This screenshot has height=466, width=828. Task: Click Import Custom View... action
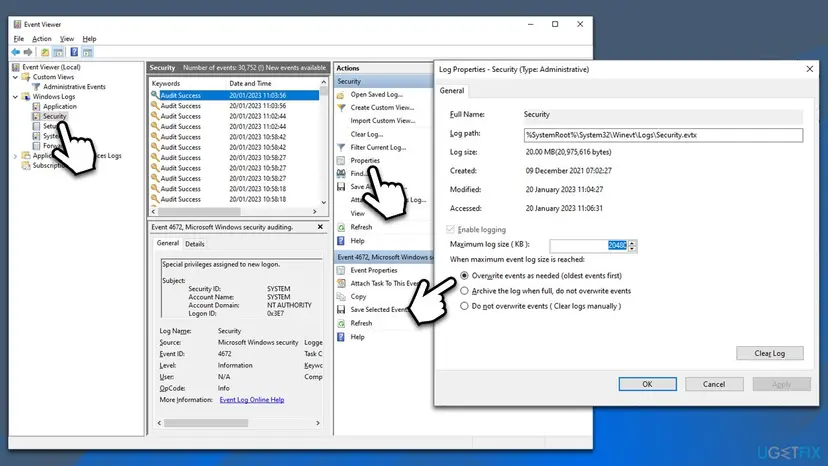(383, 121)
